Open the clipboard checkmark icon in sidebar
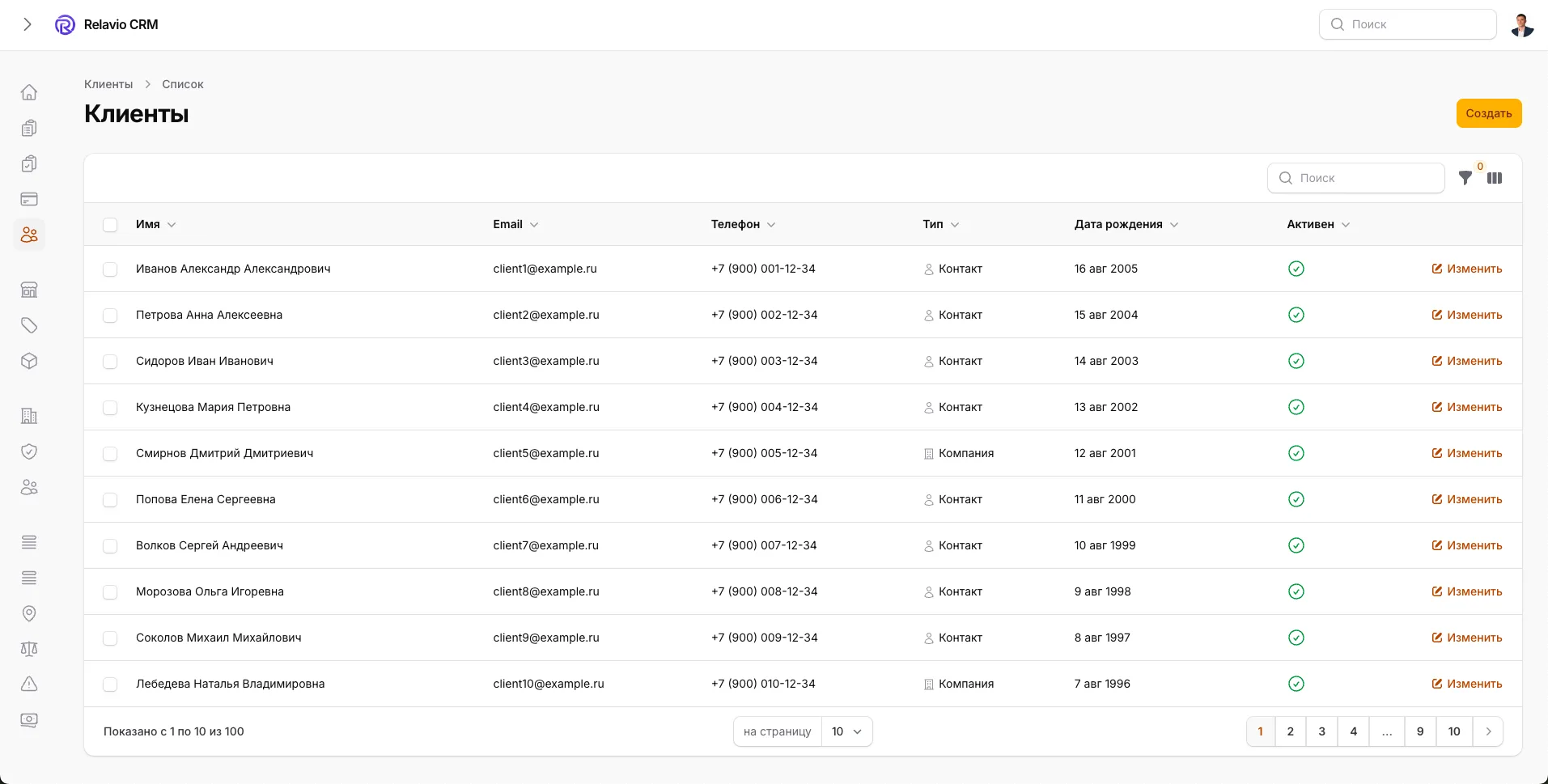 click(29, 163)
